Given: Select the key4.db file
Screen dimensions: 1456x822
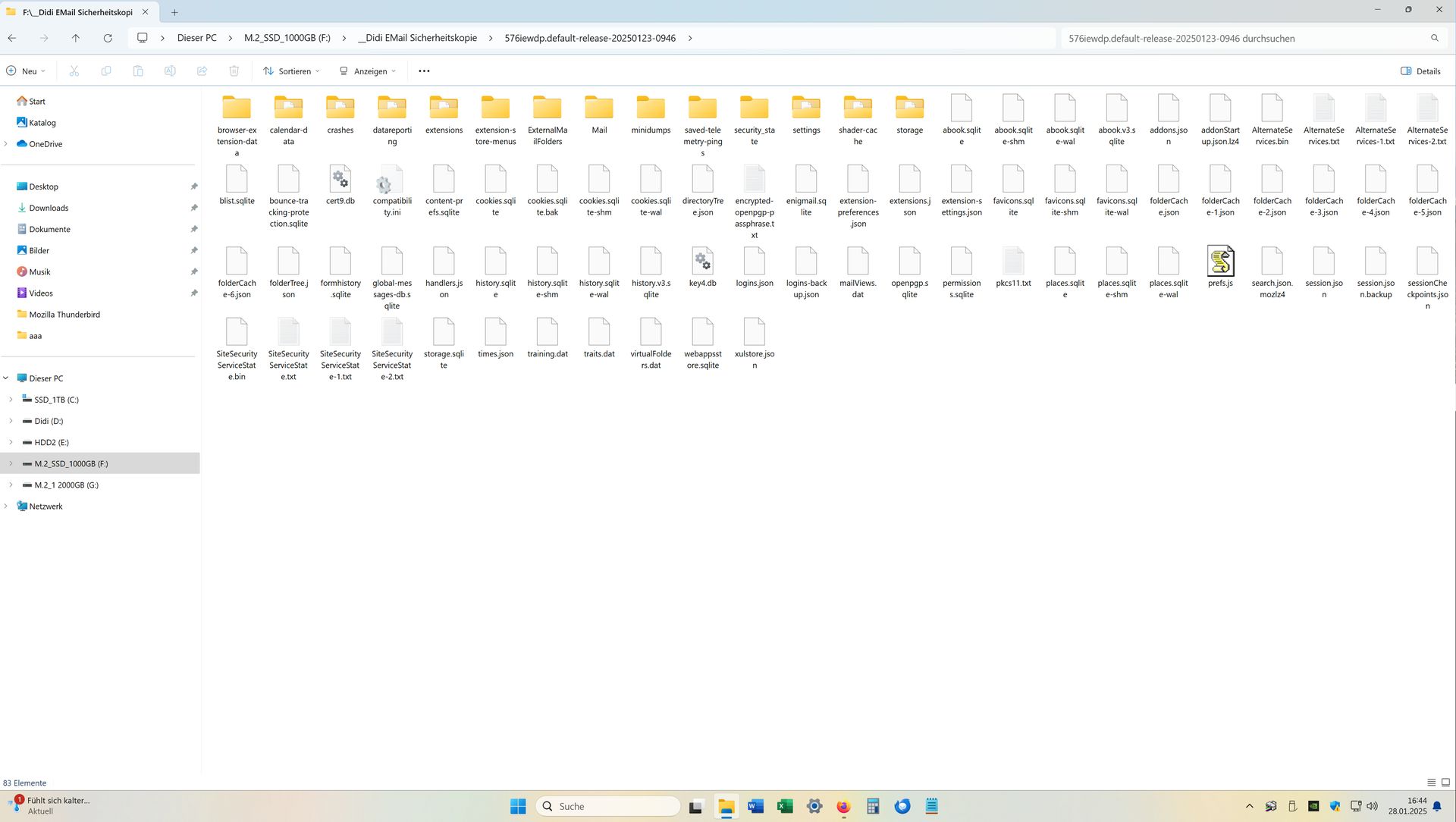Looking at the screenshot, I should pos(702,262).
